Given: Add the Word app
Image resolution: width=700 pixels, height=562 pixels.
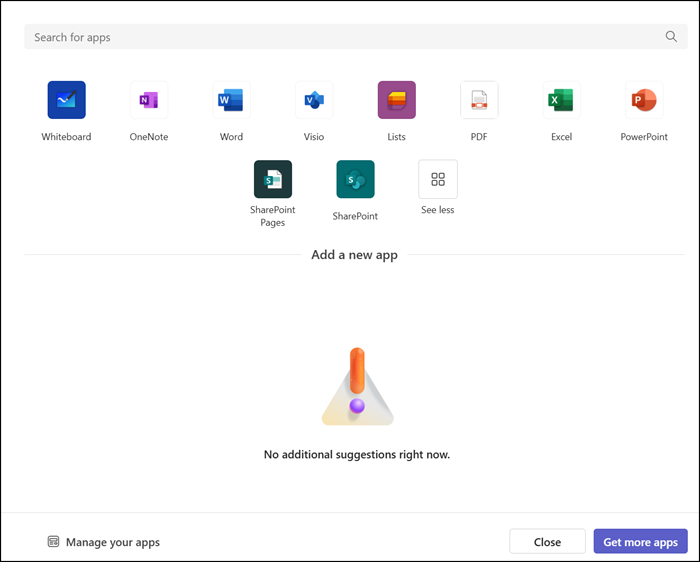Looking at the screenshot, I should click(x=231, y=100).
